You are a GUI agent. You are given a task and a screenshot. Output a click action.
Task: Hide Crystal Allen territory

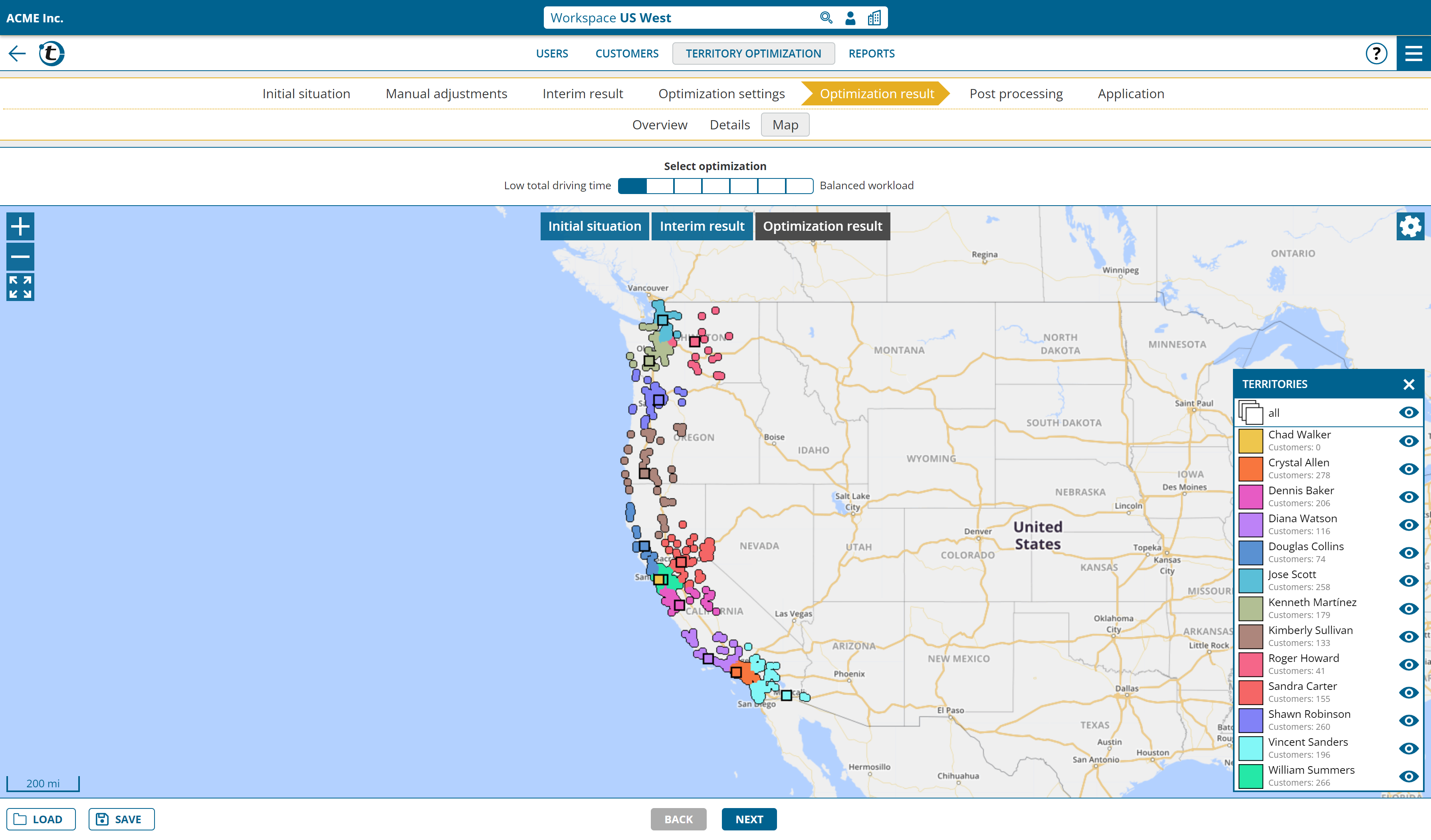click(x=1408, y=469)
